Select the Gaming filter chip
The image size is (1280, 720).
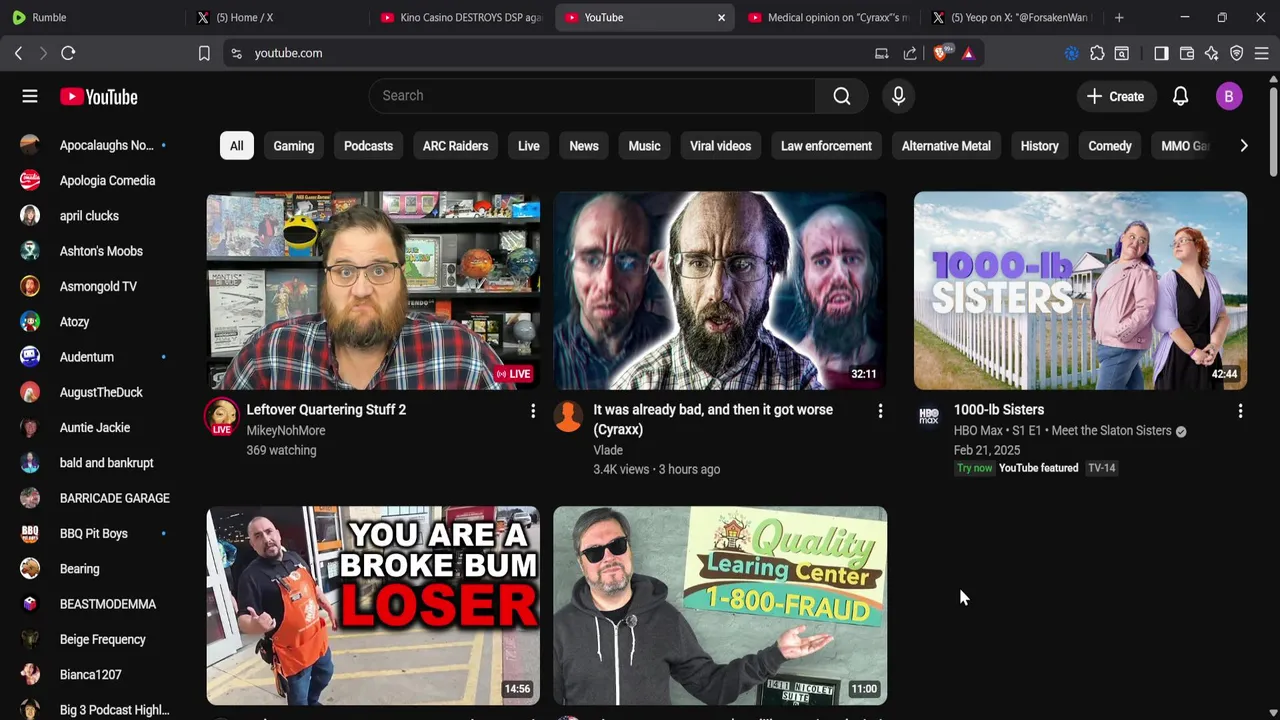(x=294, y=146)
